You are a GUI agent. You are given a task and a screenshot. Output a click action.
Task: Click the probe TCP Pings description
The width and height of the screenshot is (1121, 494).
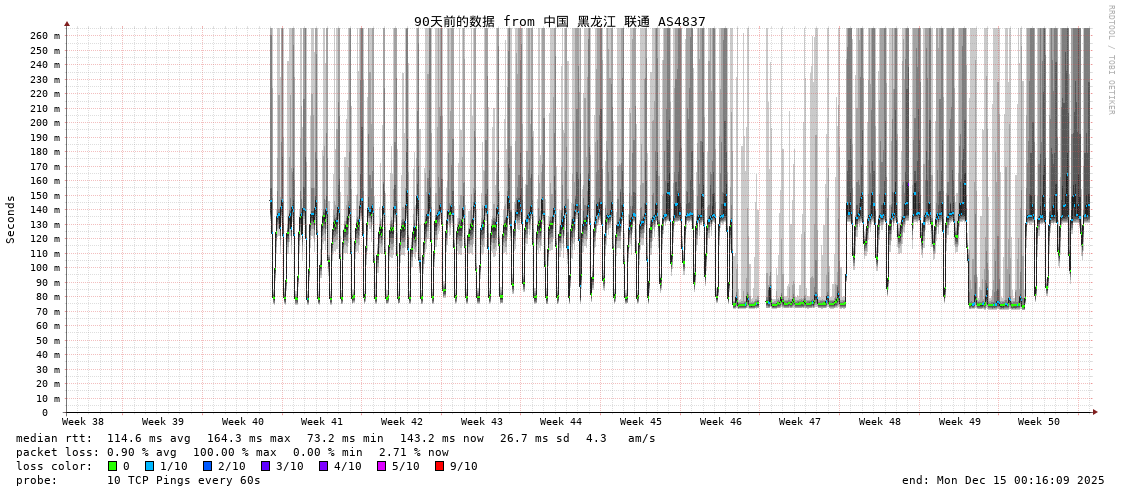click(138, 480)
